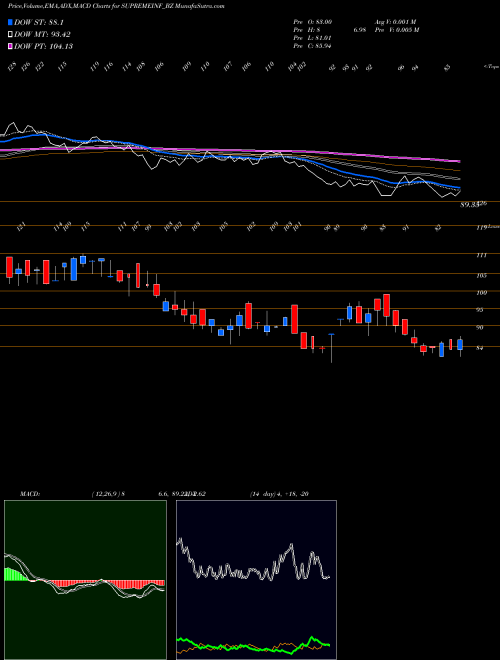
Task: Select the 'DOW PT: 104.13' legend text
Action: tap(43, 46)
